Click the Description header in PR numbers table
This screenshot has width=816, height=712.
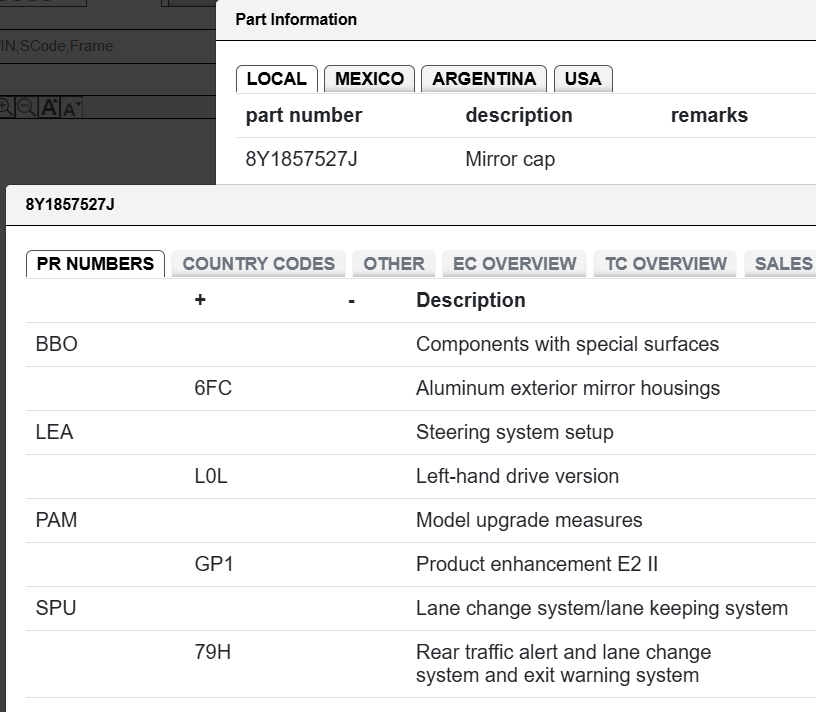471,300
